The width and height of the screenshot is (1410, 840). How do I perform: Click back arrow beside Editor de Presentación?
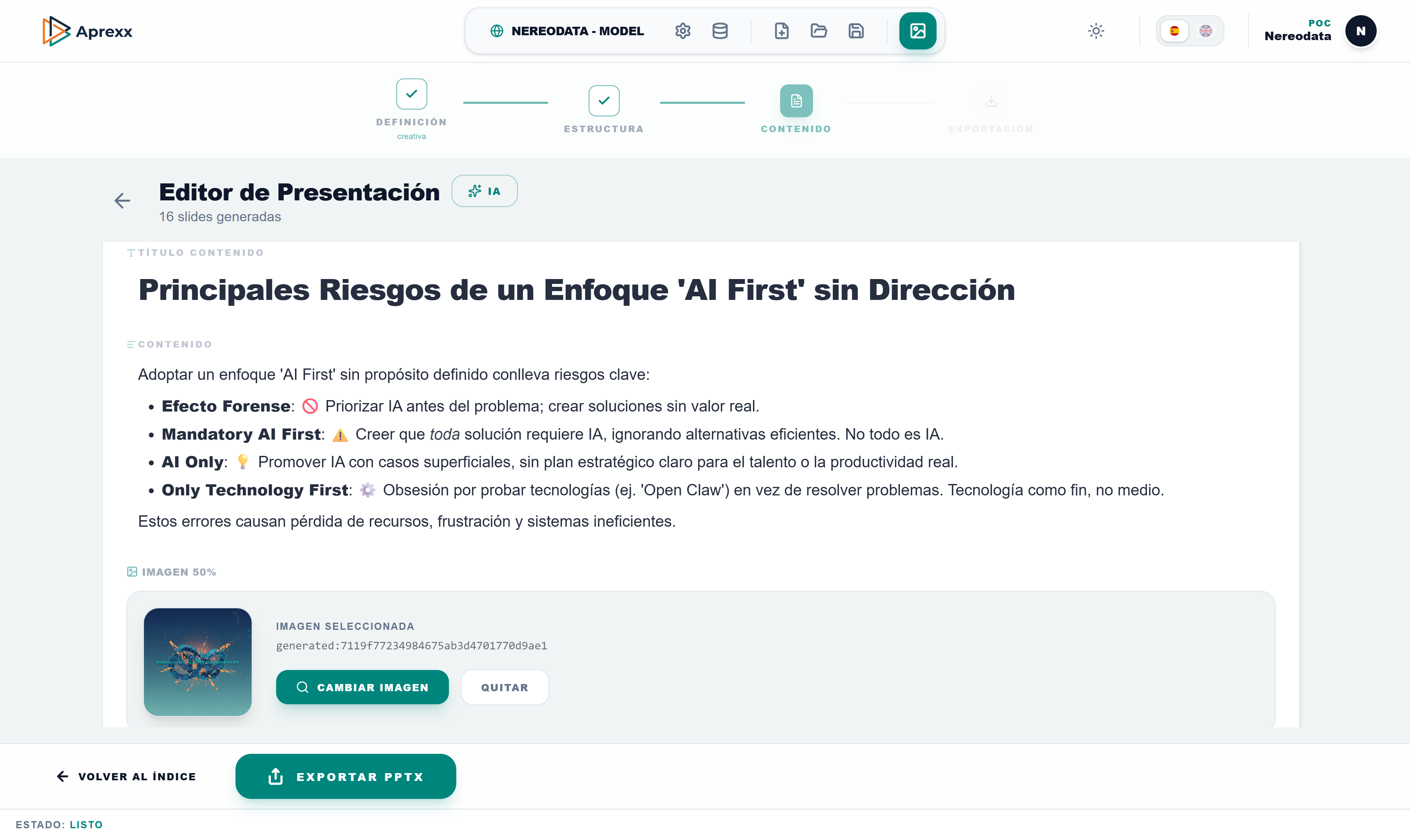click(122, 200)
